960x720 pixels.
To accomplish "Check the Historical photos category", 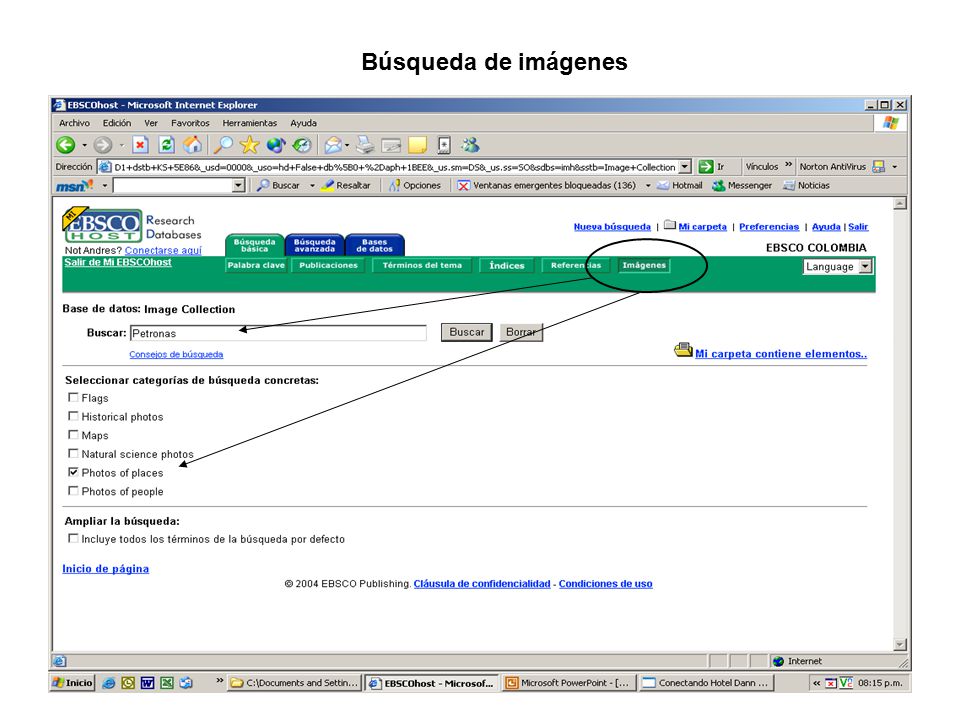I will (73, 416).
